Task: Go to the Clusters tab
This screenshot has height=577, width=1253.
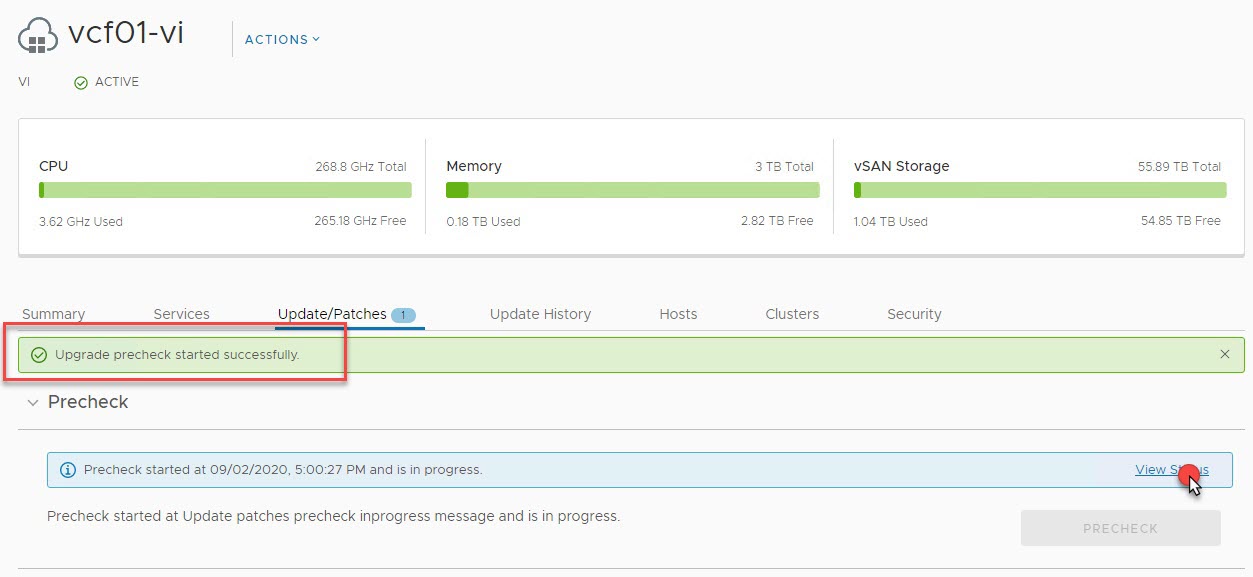Action: [x=792, y=314]
